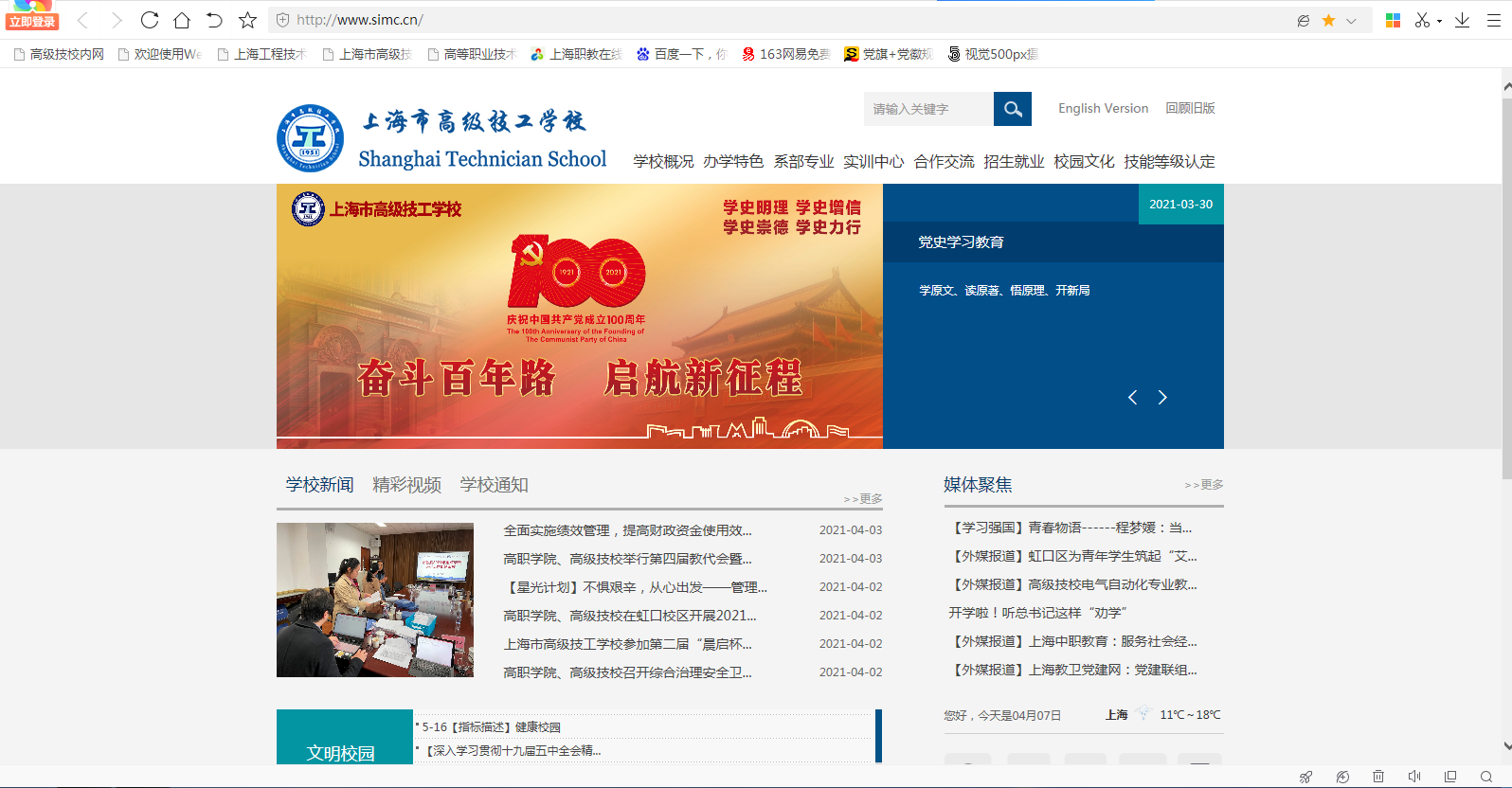Expand 媒体聚焦 via its >>更多 link
The width and height of the screenshot is (1512, 788).
(1204, 484)
